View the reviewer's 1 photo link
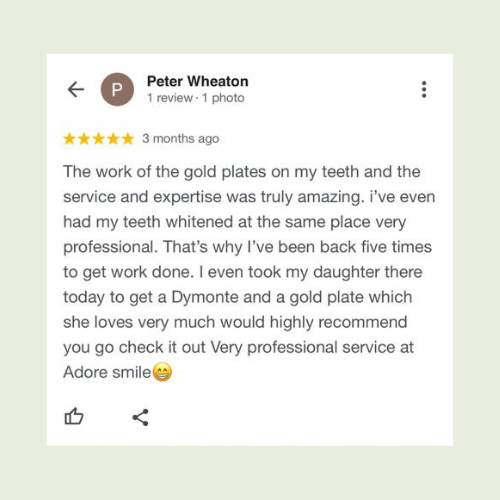The height and width of the screenshot is (500, 500). [223, 98]
